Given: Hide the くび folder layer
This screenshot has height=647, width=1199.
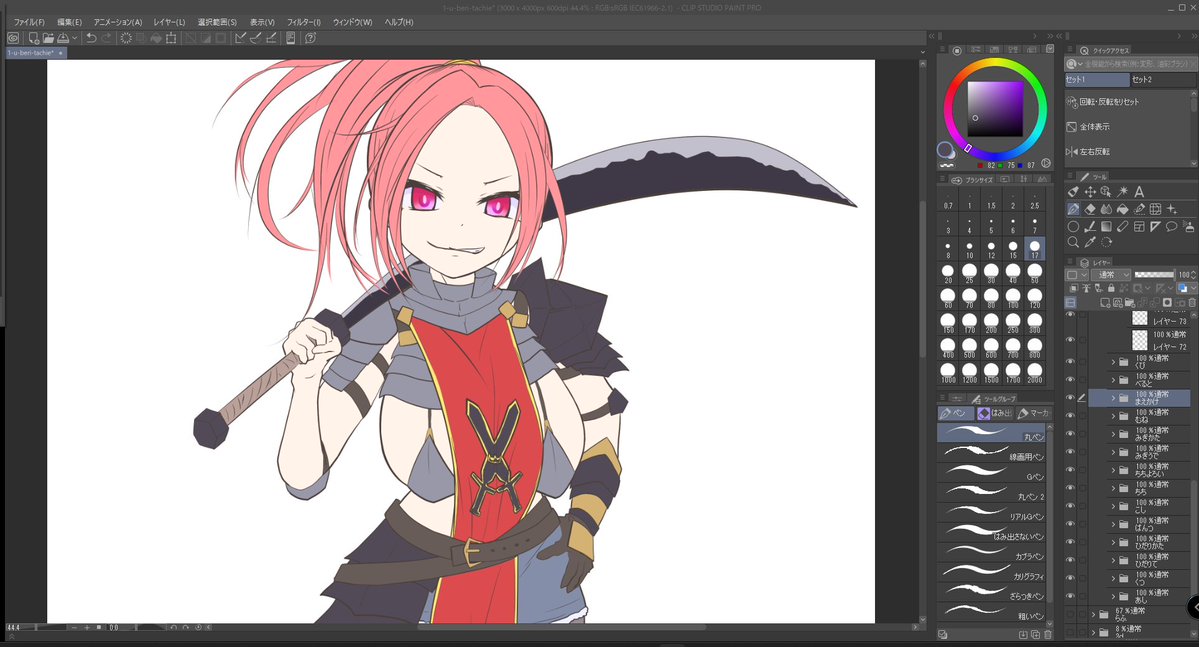Looking at the screenshot, I should point(1070,361).
